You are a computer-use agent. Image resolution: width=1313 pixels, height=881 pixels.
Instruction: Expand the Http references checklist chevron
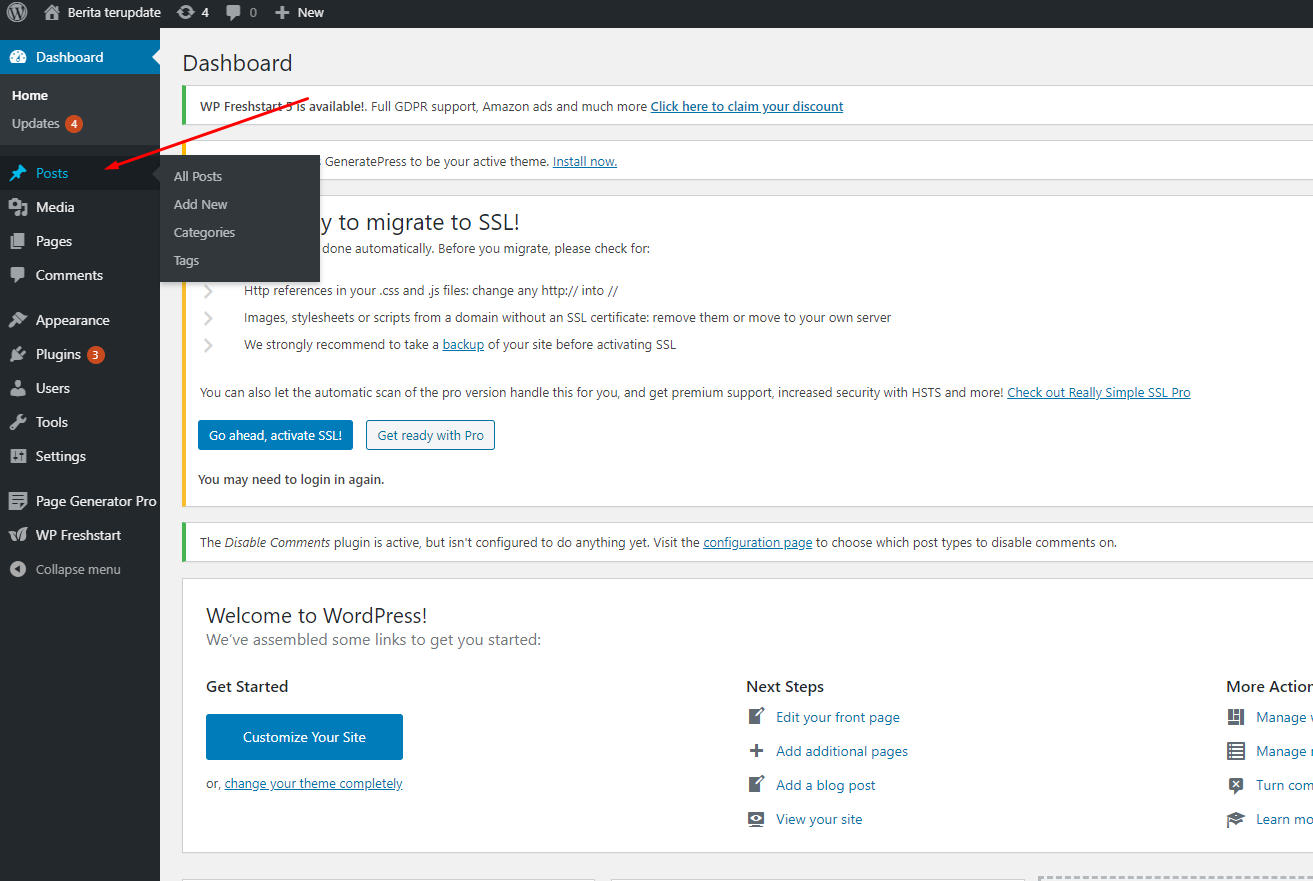click(x=208, y=291)
